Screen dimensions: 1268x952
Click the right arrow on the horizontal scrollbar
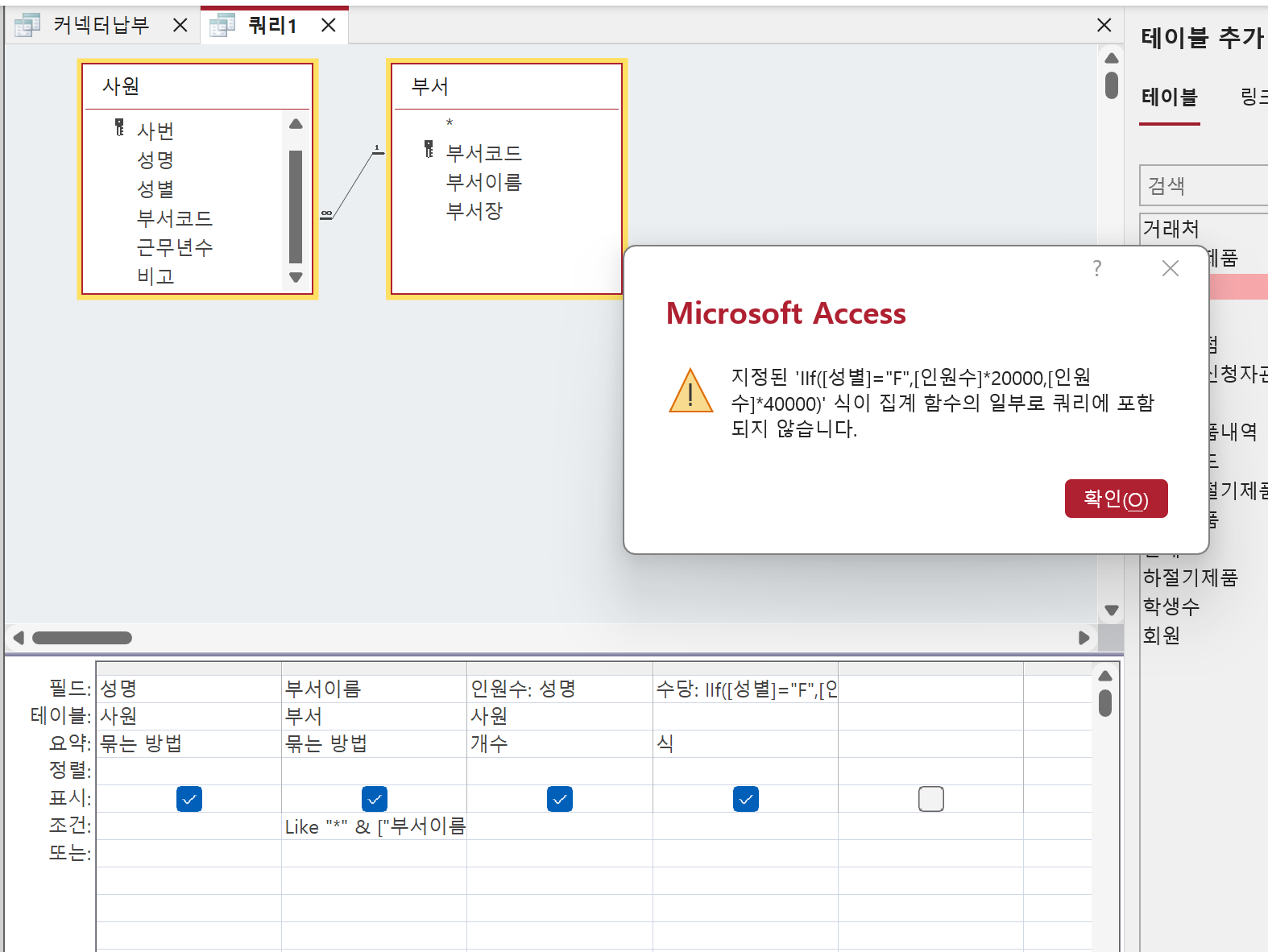(1084, 638)
